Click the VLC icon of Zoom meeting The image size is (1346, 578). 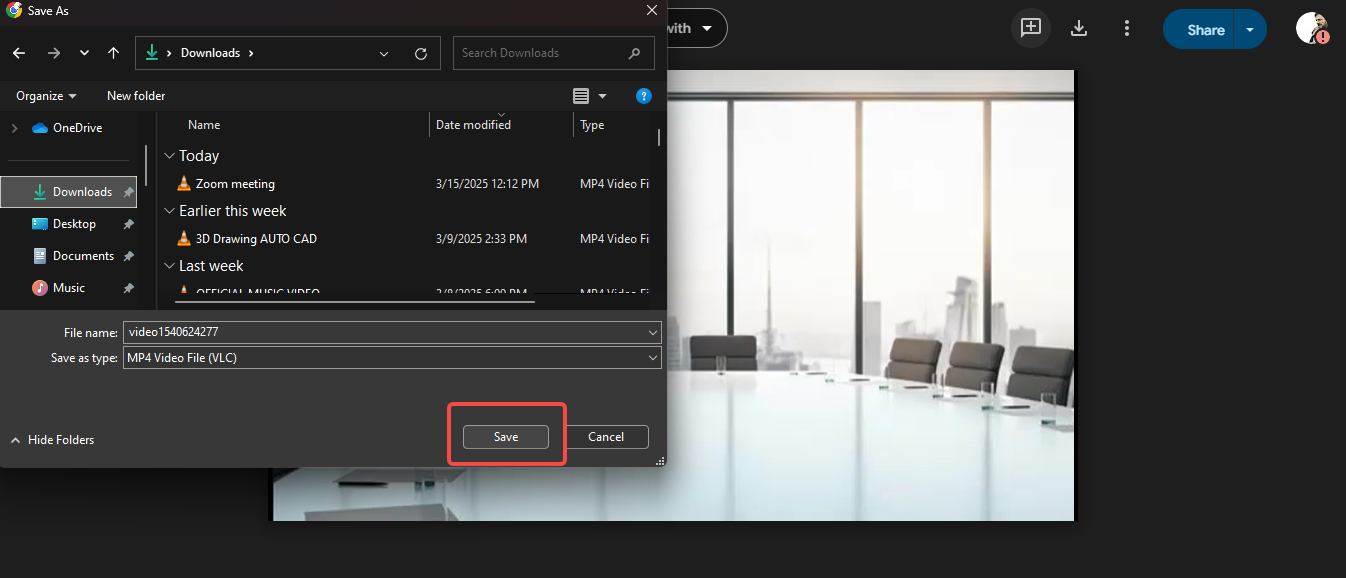(x=183, y=183)
